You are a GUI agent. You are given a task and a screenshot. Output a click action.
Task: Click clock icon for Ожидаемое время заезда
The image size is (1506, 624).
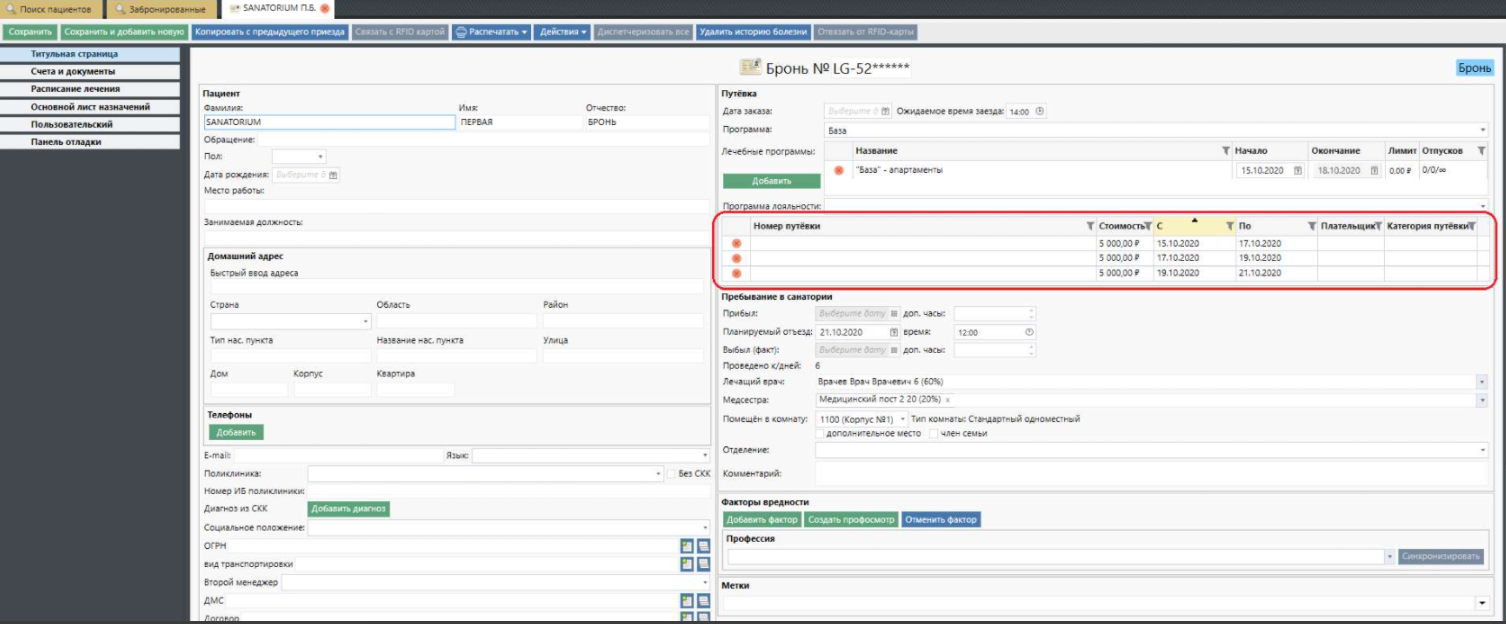pyautogui.click(x=1040, y=111)
